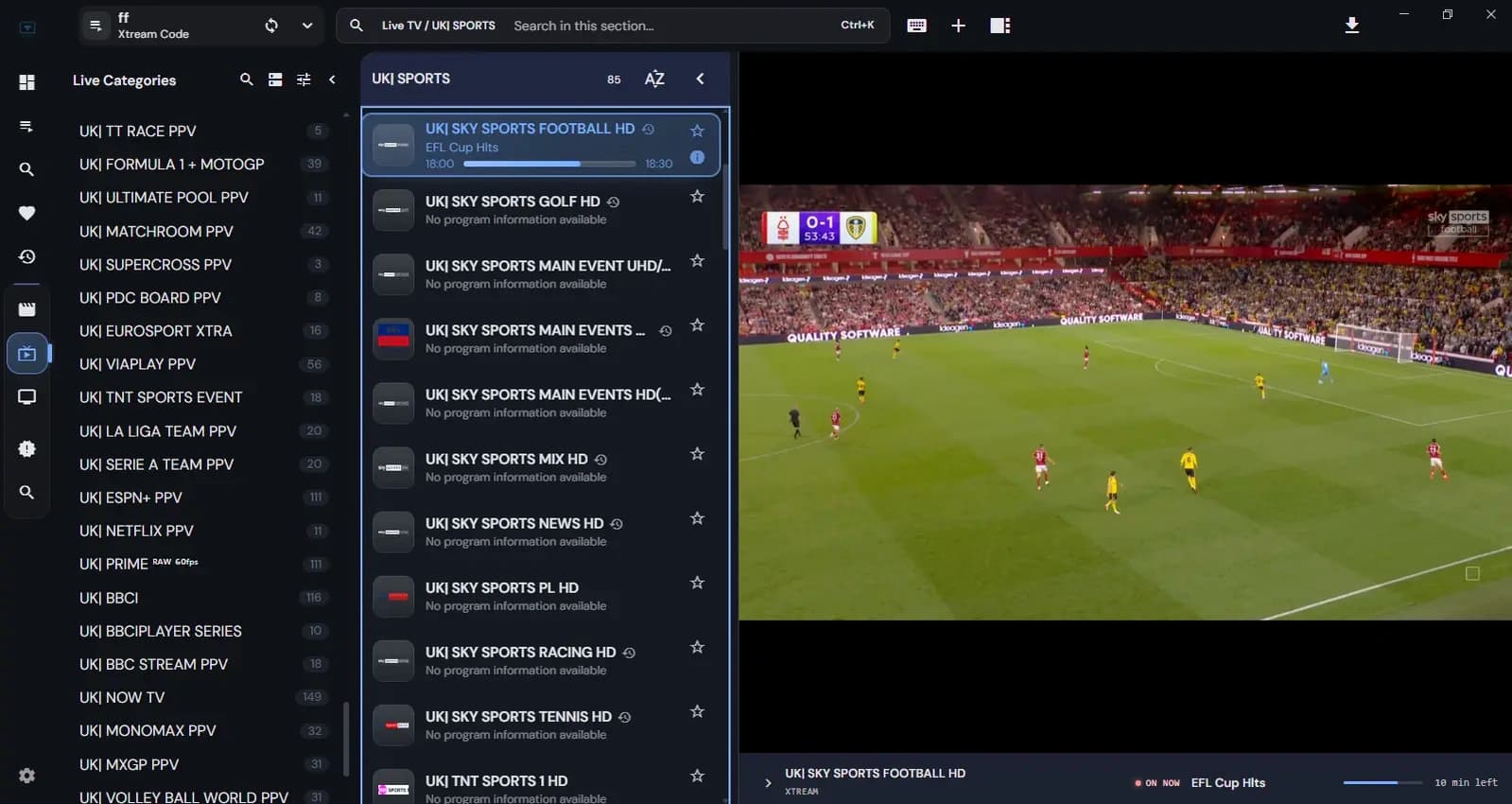The image size is (1512, 804).
Task: Expand the playlist dropdown chevron
Action: point(307,26)
